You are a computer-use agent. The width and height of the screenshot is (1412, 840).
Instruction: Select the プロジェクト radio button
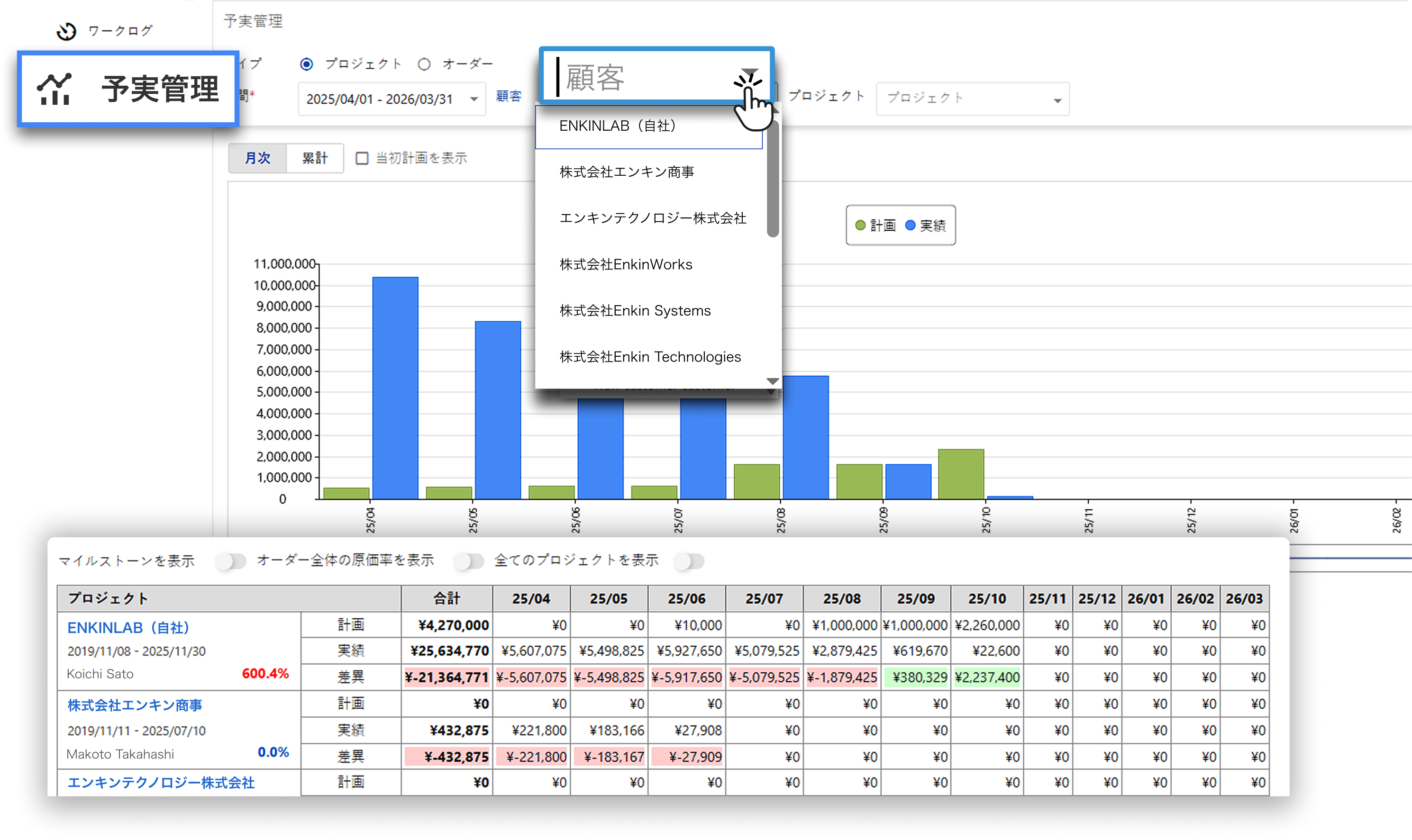[x=306, y=64]
